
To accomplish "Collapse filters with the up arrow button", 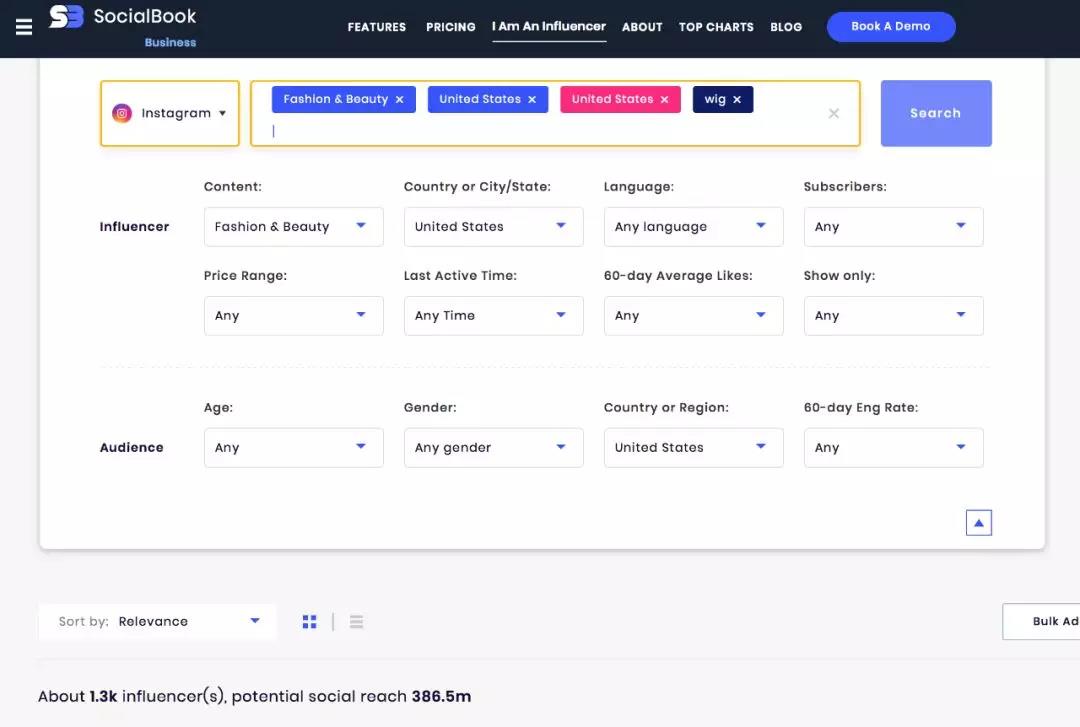I will pyautogui.click(x=978, y=522).
